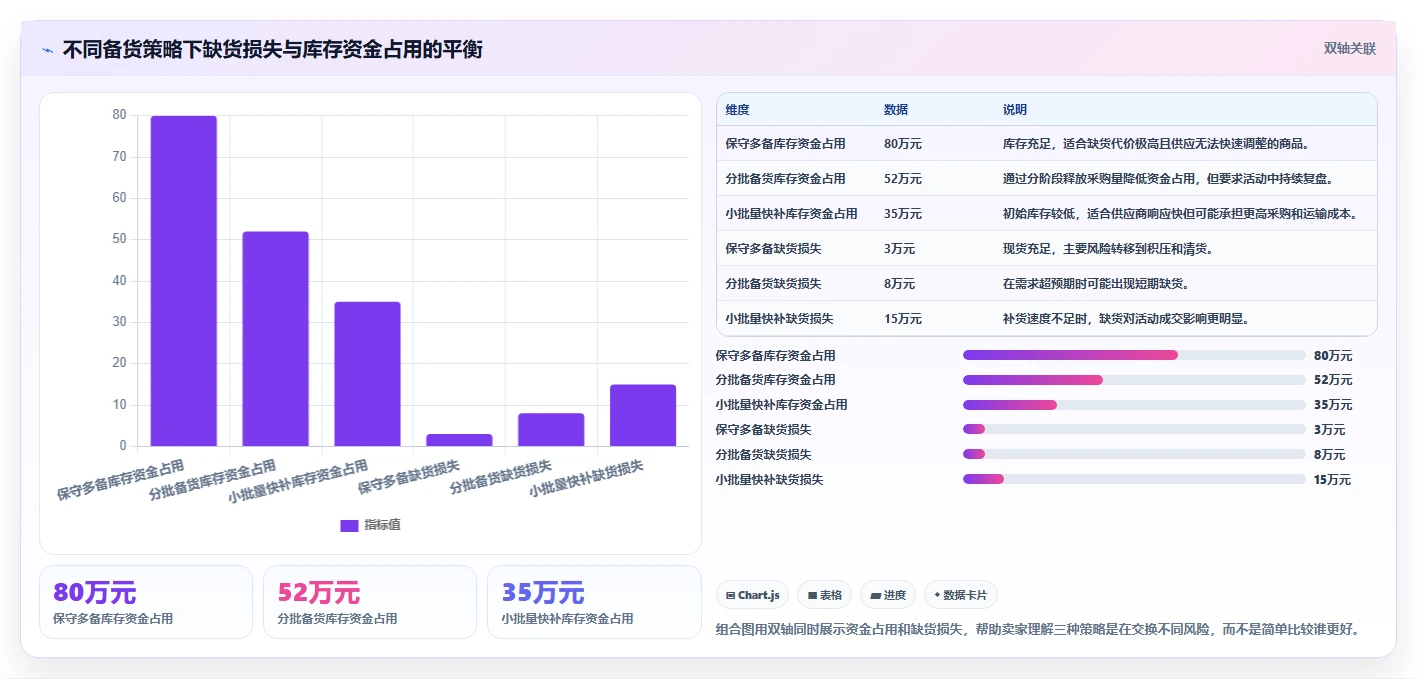Image resolution: width=1417 pixels, height=679 pixels.
Task: Click the 说明 table column header
Action: click(x=1015, y=110)
